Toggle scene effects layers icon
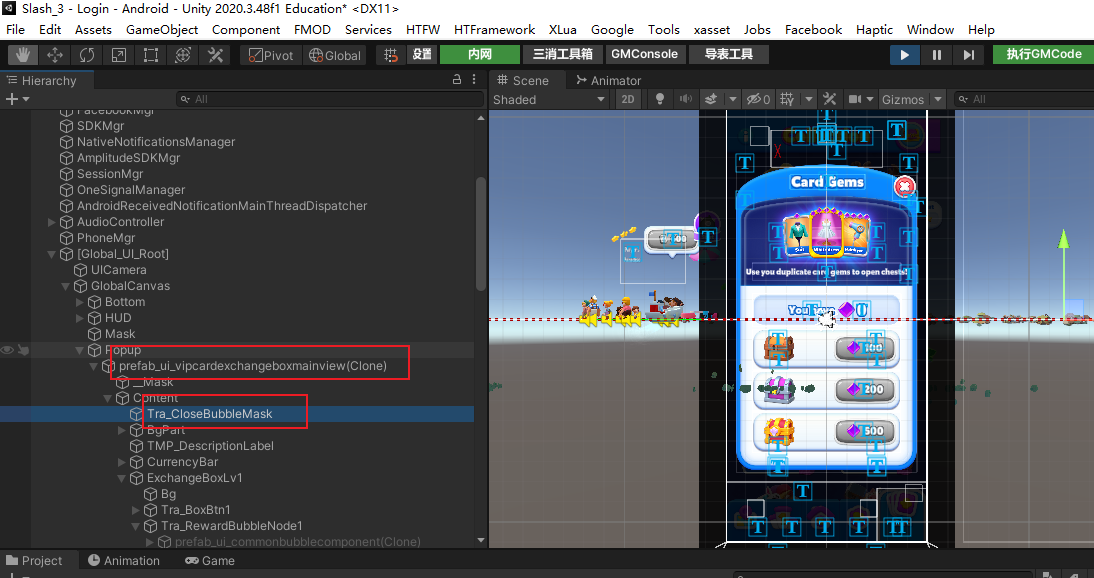Viewport: 1094px width, 578px height. [x=711, y=99]
